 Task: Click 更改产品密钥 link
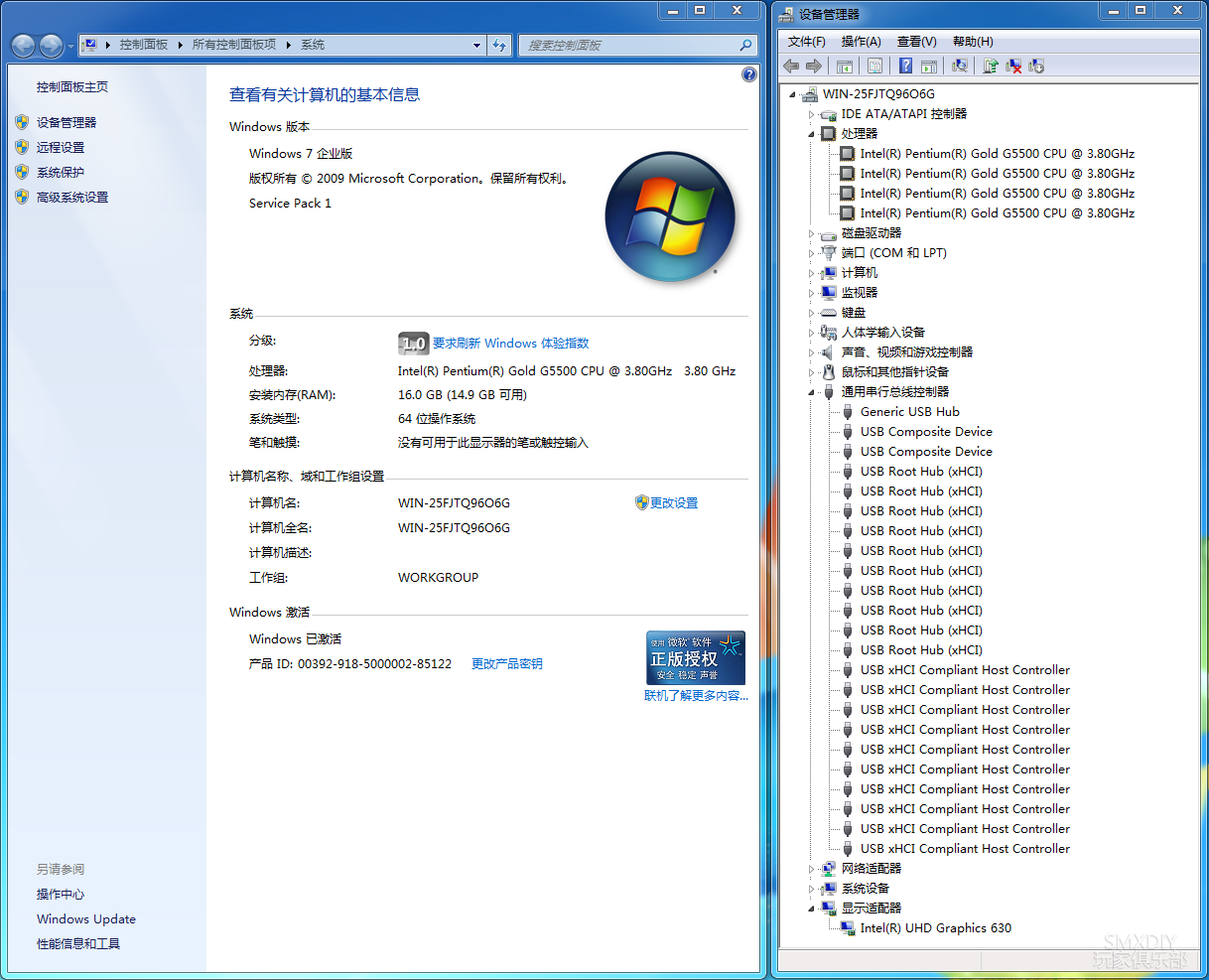pos(507,664)
